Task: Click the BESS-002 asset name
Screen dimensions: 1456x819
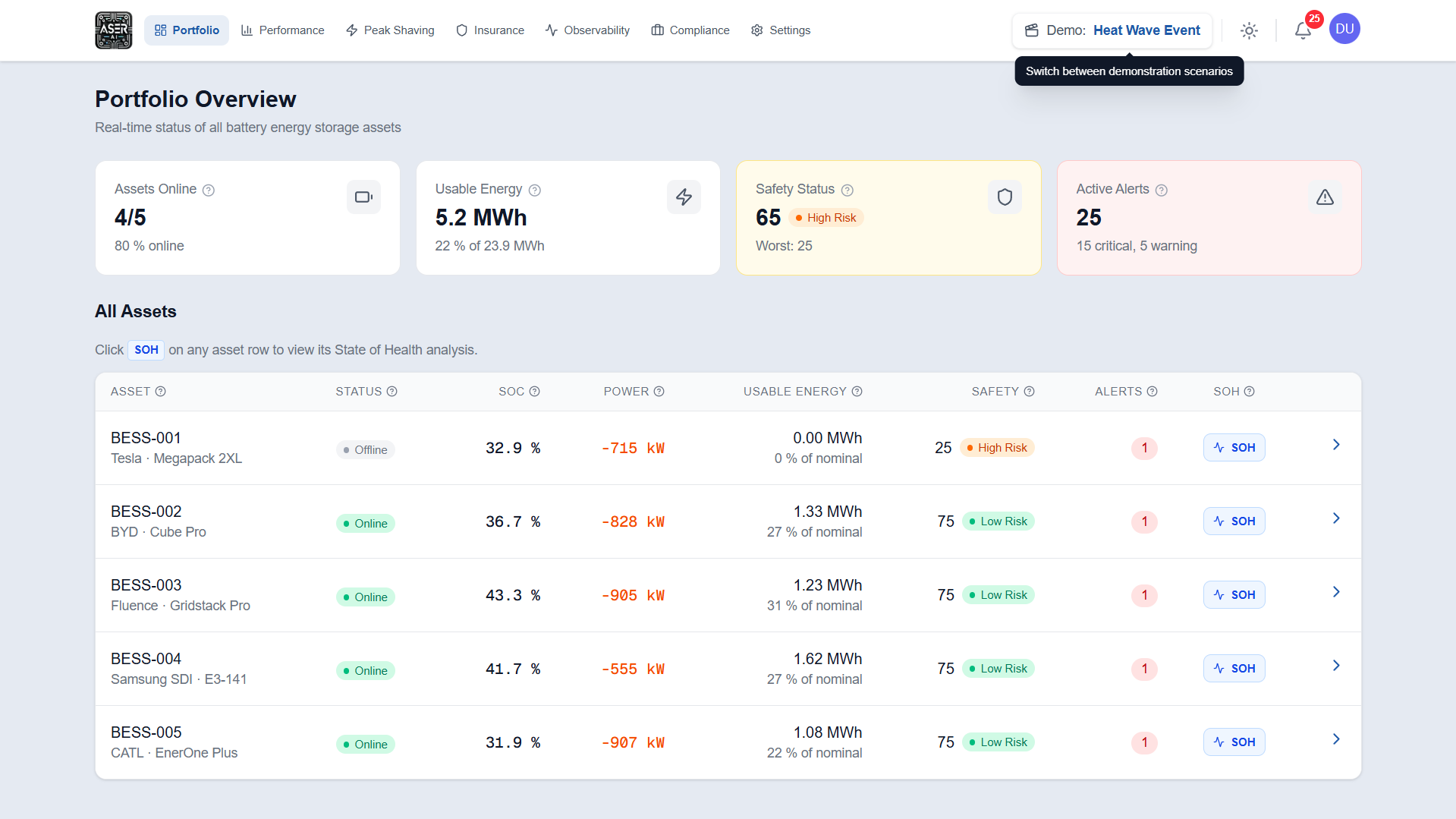Action: [x=146, y=512]
